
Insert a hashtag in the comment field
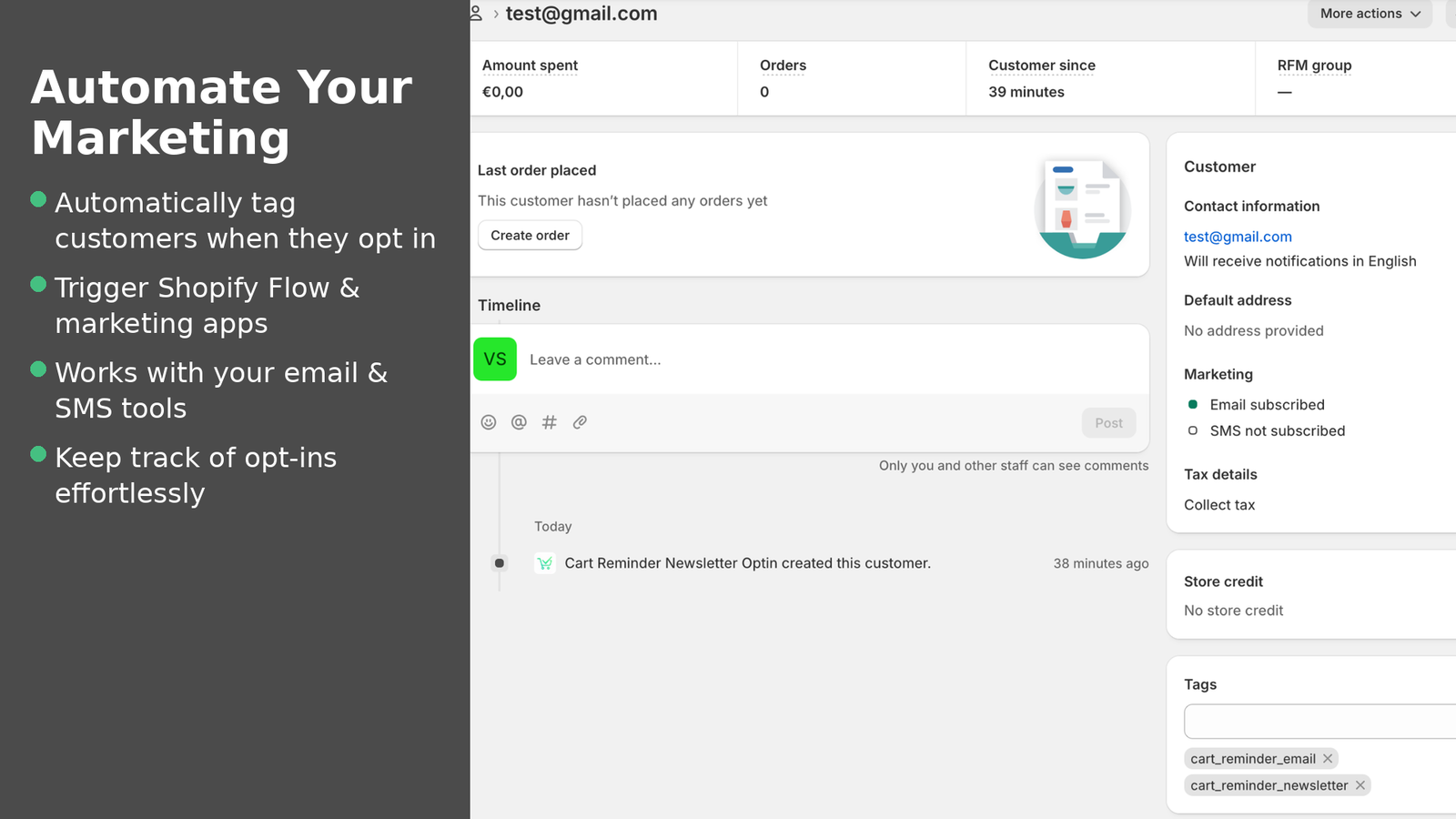pyautogui.click(x=549, y=422)
